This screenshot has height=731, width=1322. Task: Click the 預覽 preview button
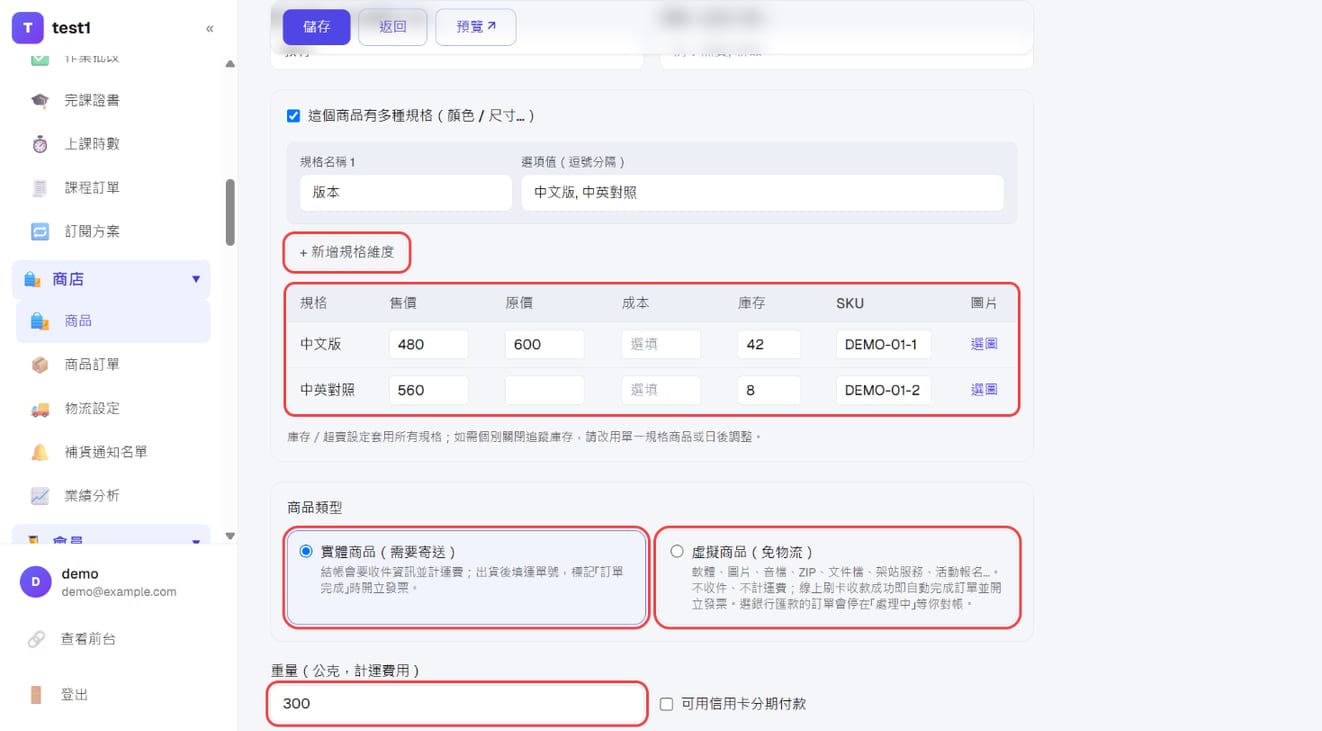[476, 27]
